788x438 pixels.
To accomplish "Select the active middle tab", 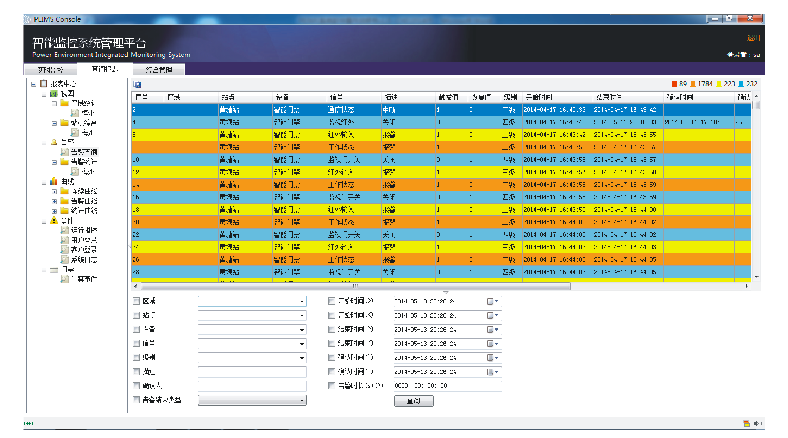I will click(x=105, y=69).
